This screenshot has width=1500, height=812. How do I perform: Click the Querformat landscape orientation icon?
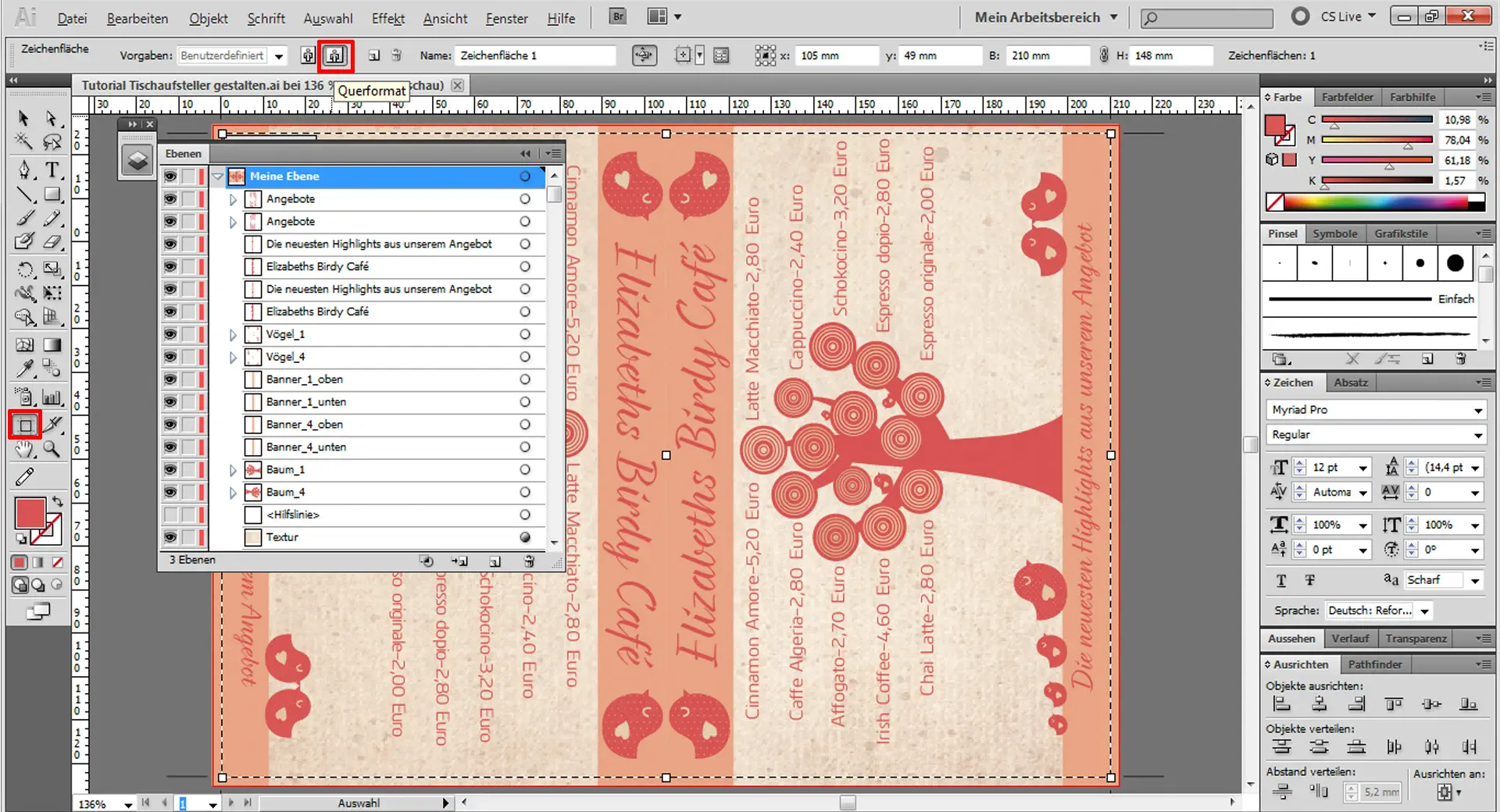coord(335,55)
